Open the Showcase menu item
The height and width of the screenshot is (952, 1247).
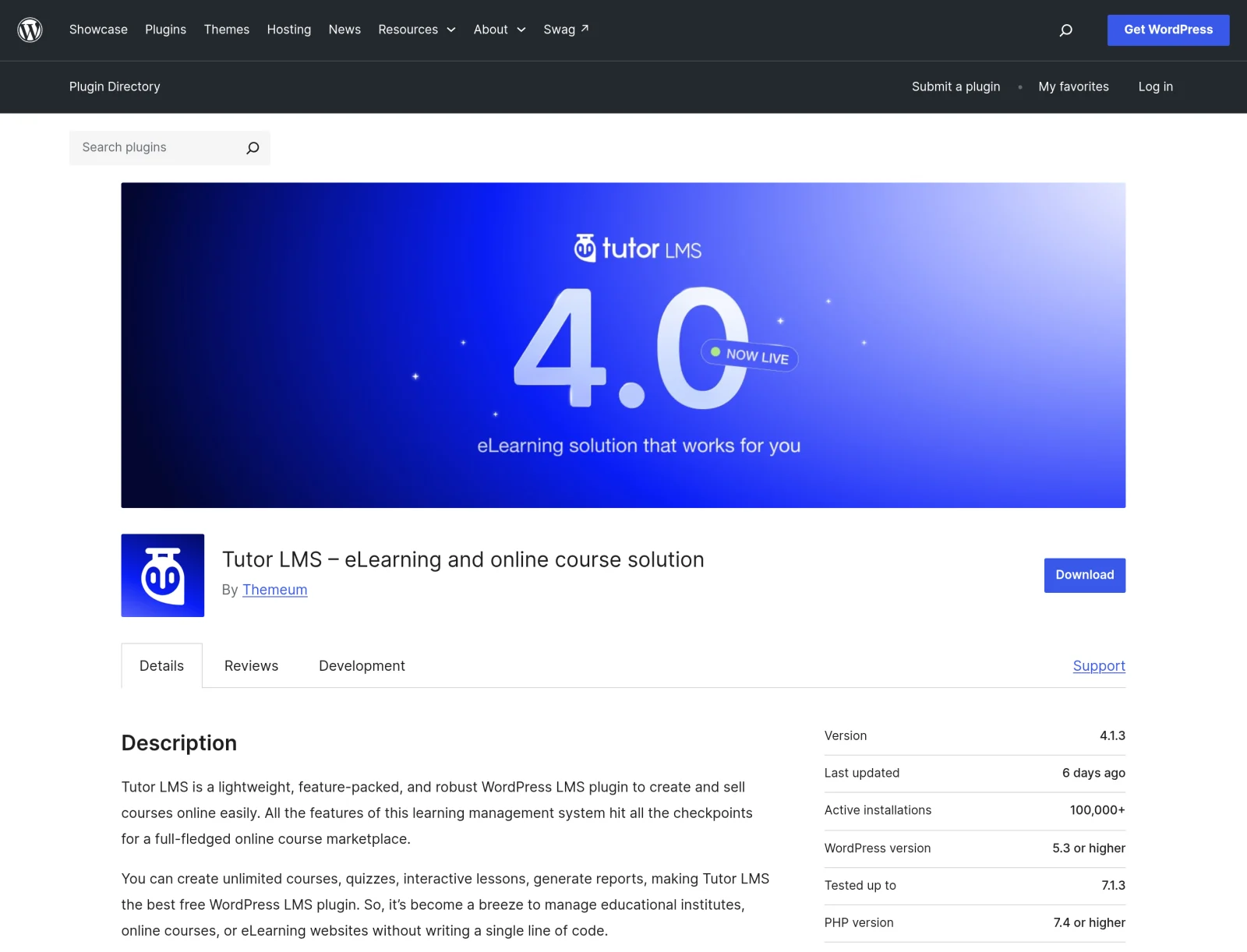98,30
